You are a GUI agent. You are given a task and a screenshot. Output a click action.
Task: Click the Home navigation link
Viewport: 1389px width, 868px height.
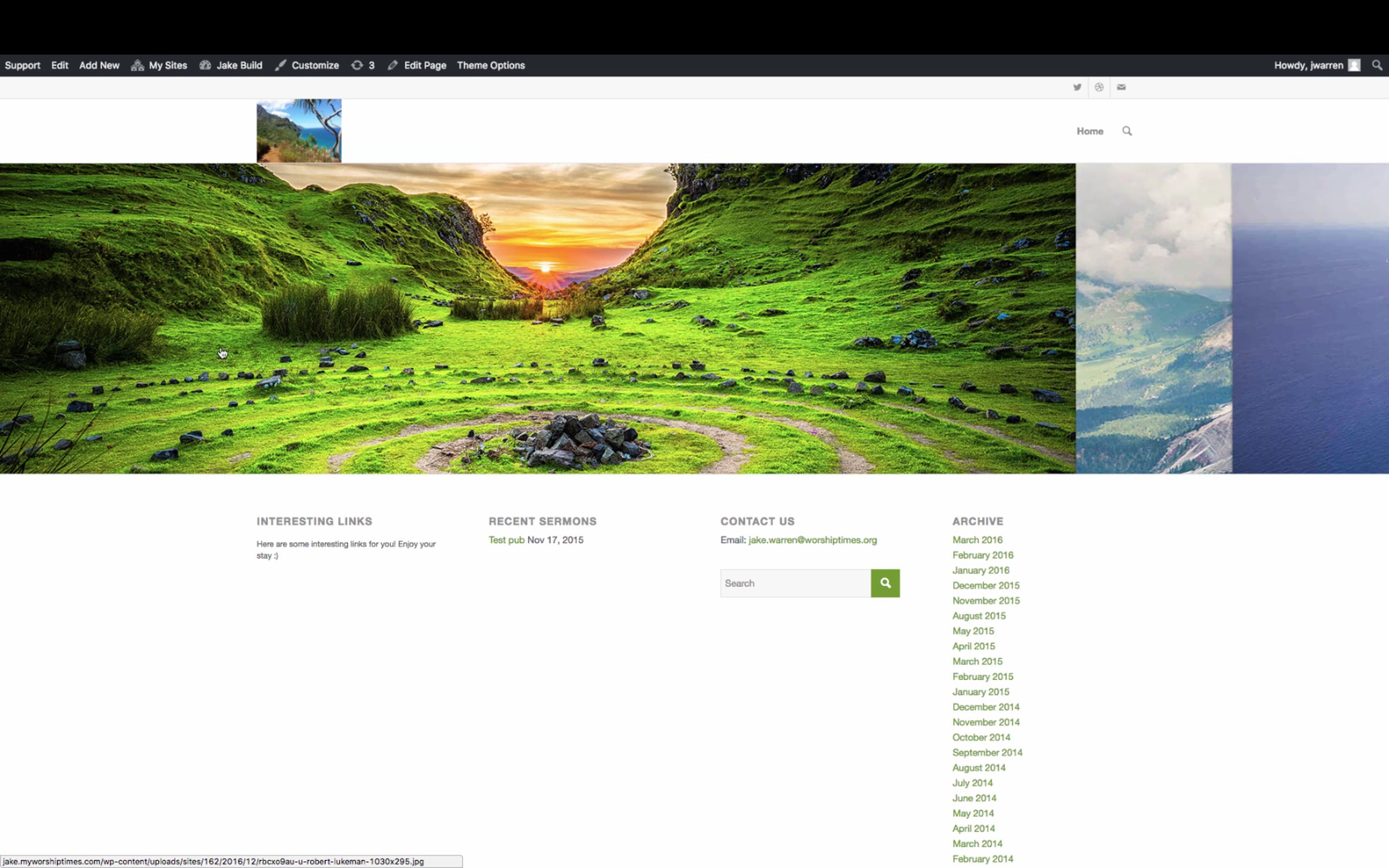(1090, 131)
